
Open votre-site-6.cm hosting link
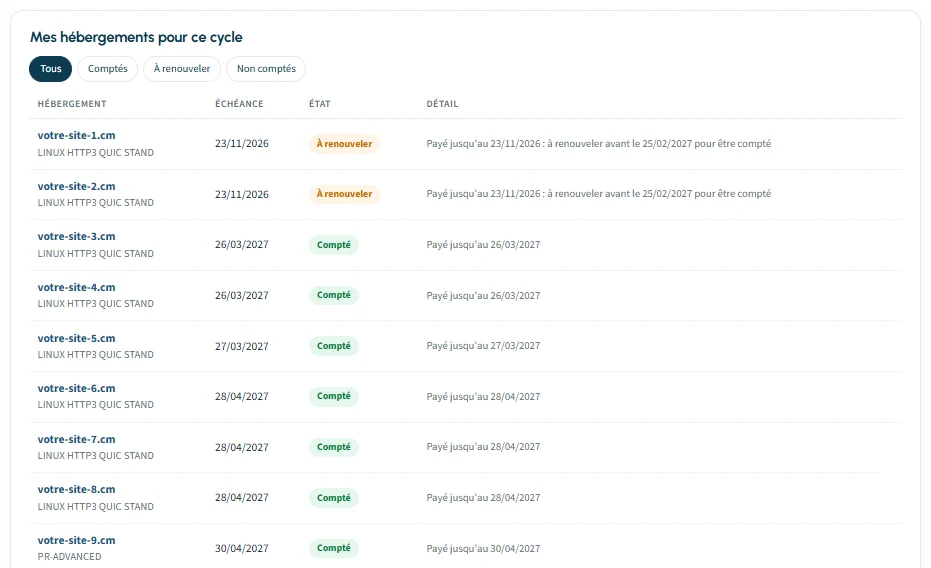(76, 388)
